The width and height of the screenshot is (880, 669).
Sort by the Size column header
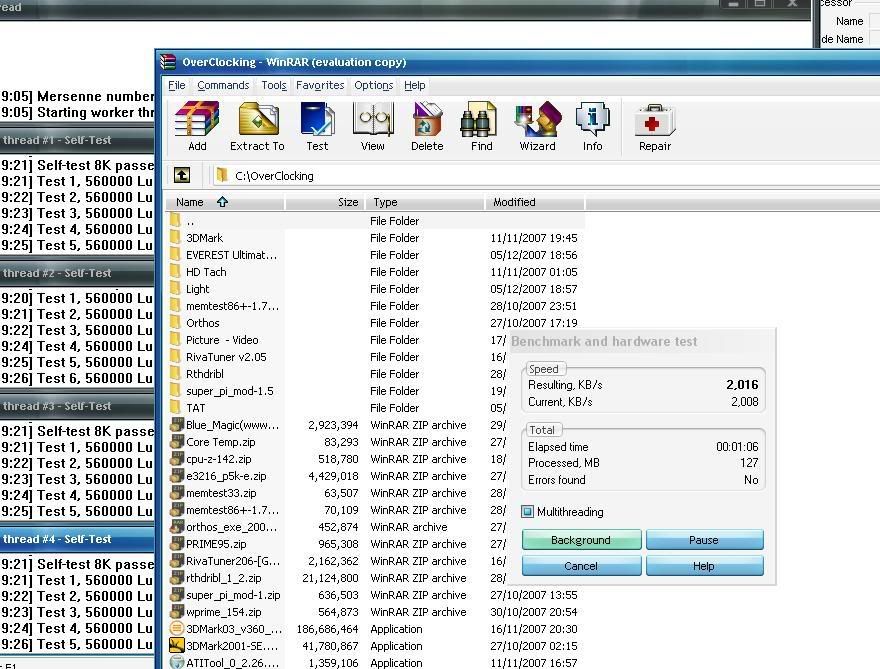pyautogui.click(x=326, y=202)
